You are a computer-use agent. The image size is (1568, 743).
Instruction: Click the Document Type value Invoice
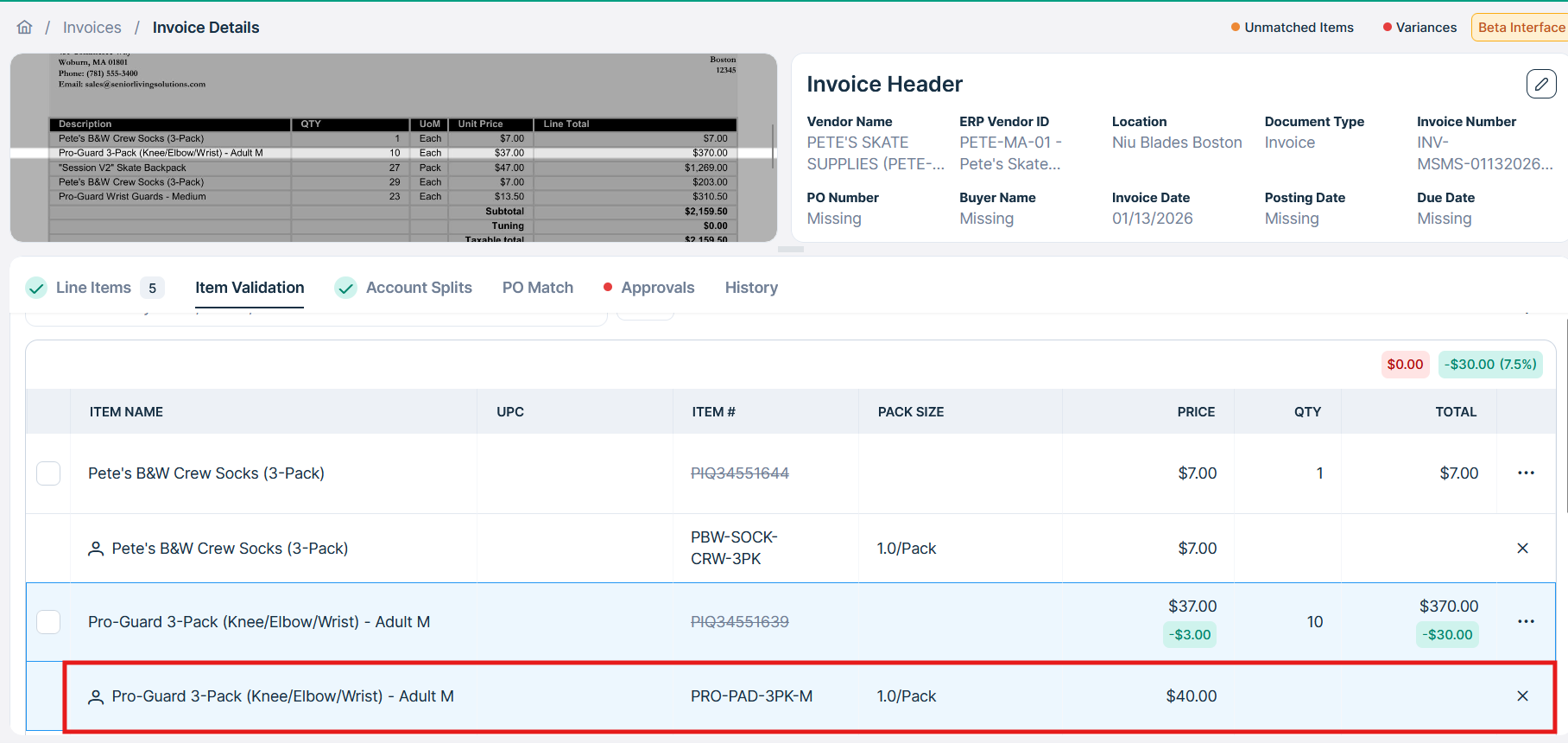[x=1290, y=143]
